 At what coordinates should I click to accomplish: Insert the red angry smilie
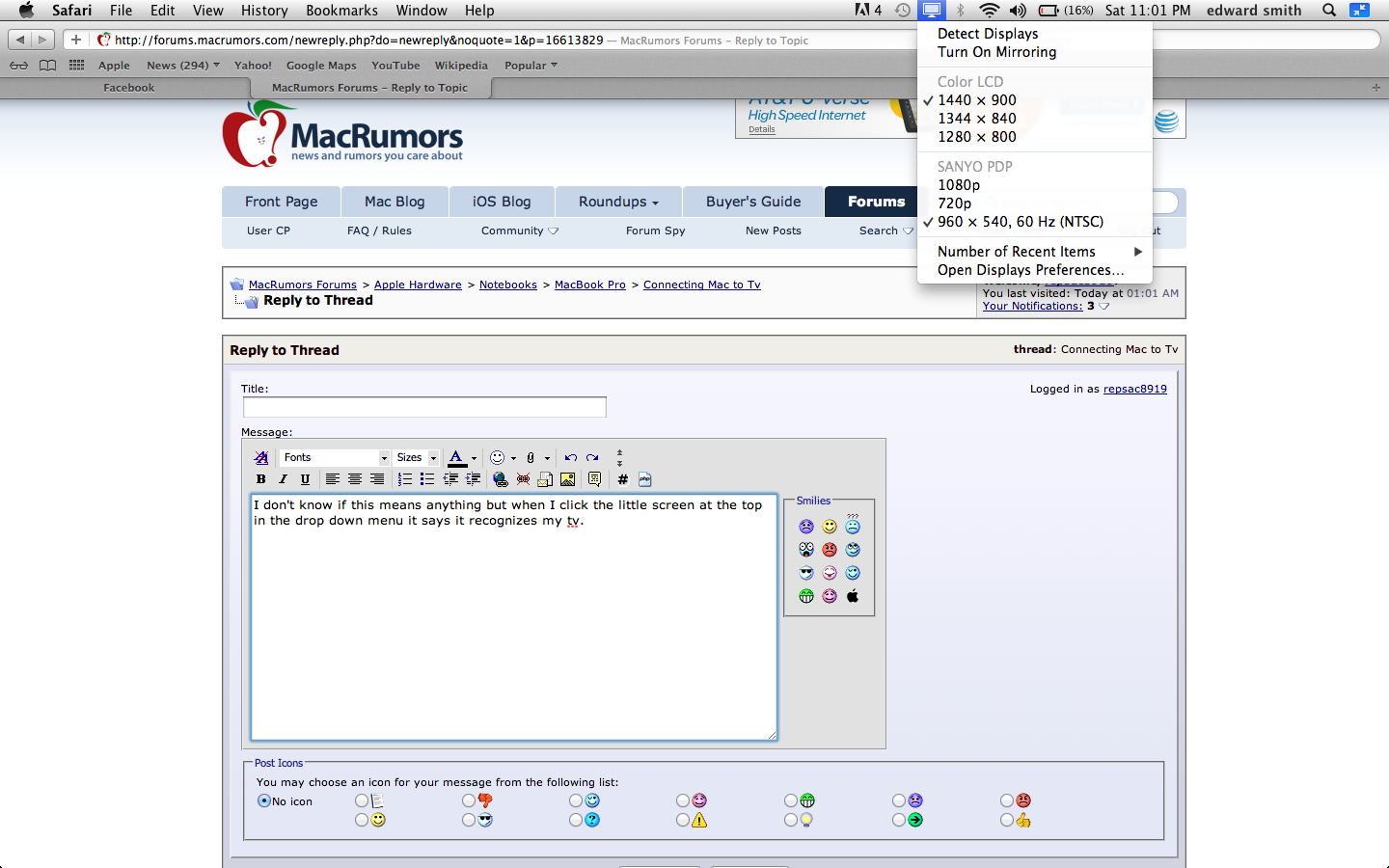point(830,550)
